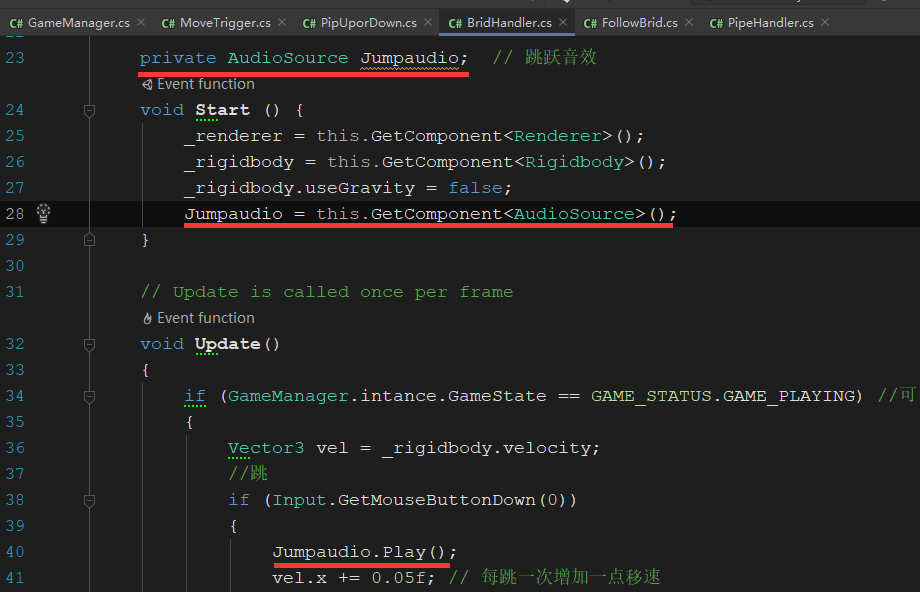Click the C# file icon on GameManager.cs tab
Screen dimensions: 920x592
click(16, 23)
